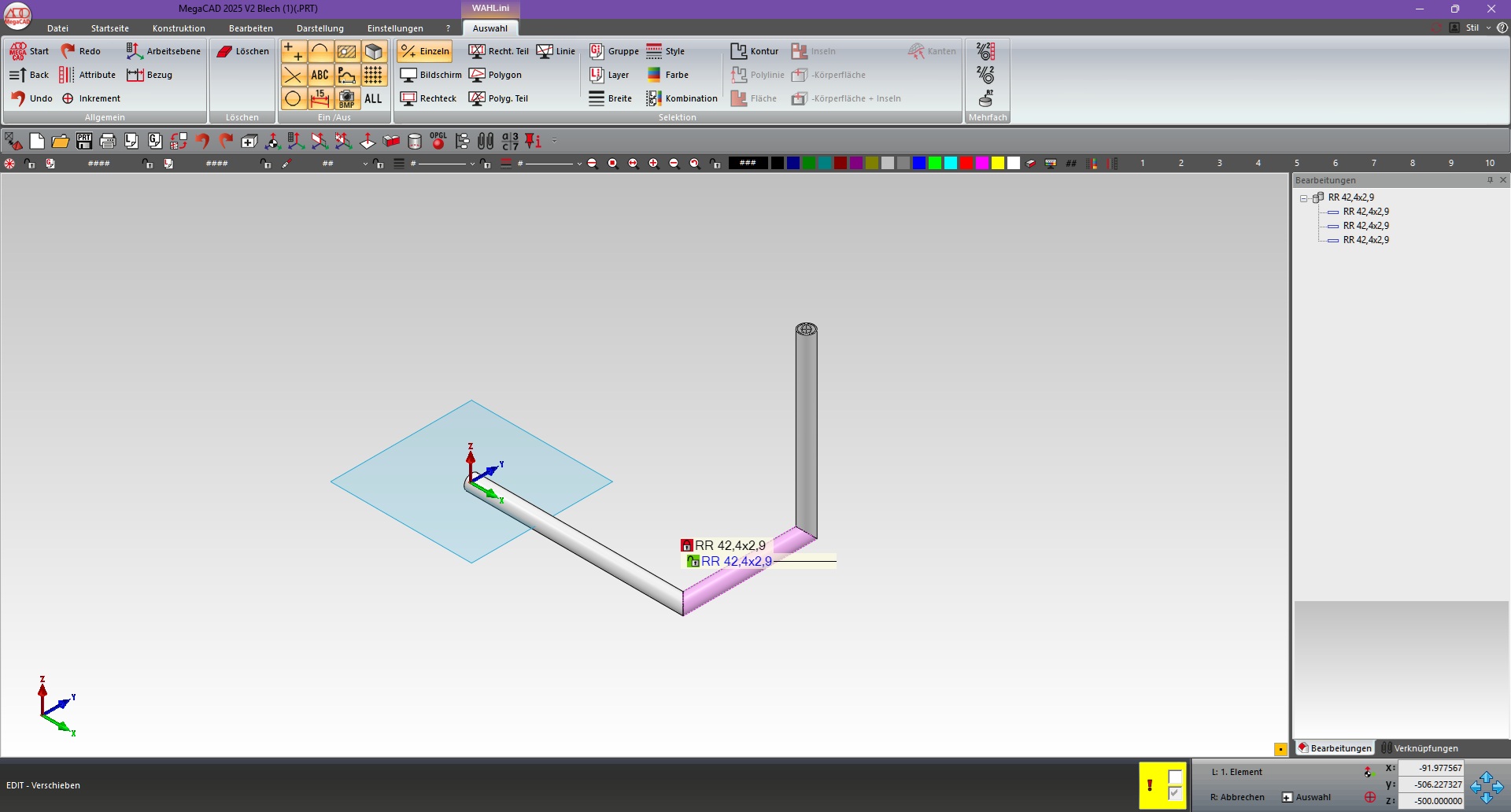Toggle circle elements on/off filter
Image resolution: width=1511 pixels, height=812 pixels.
tap(294, 99)
